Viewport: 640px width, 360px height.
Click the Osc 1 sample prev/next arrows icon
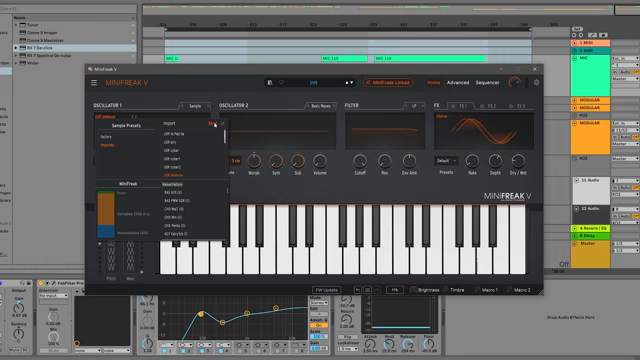pos(134,117)
